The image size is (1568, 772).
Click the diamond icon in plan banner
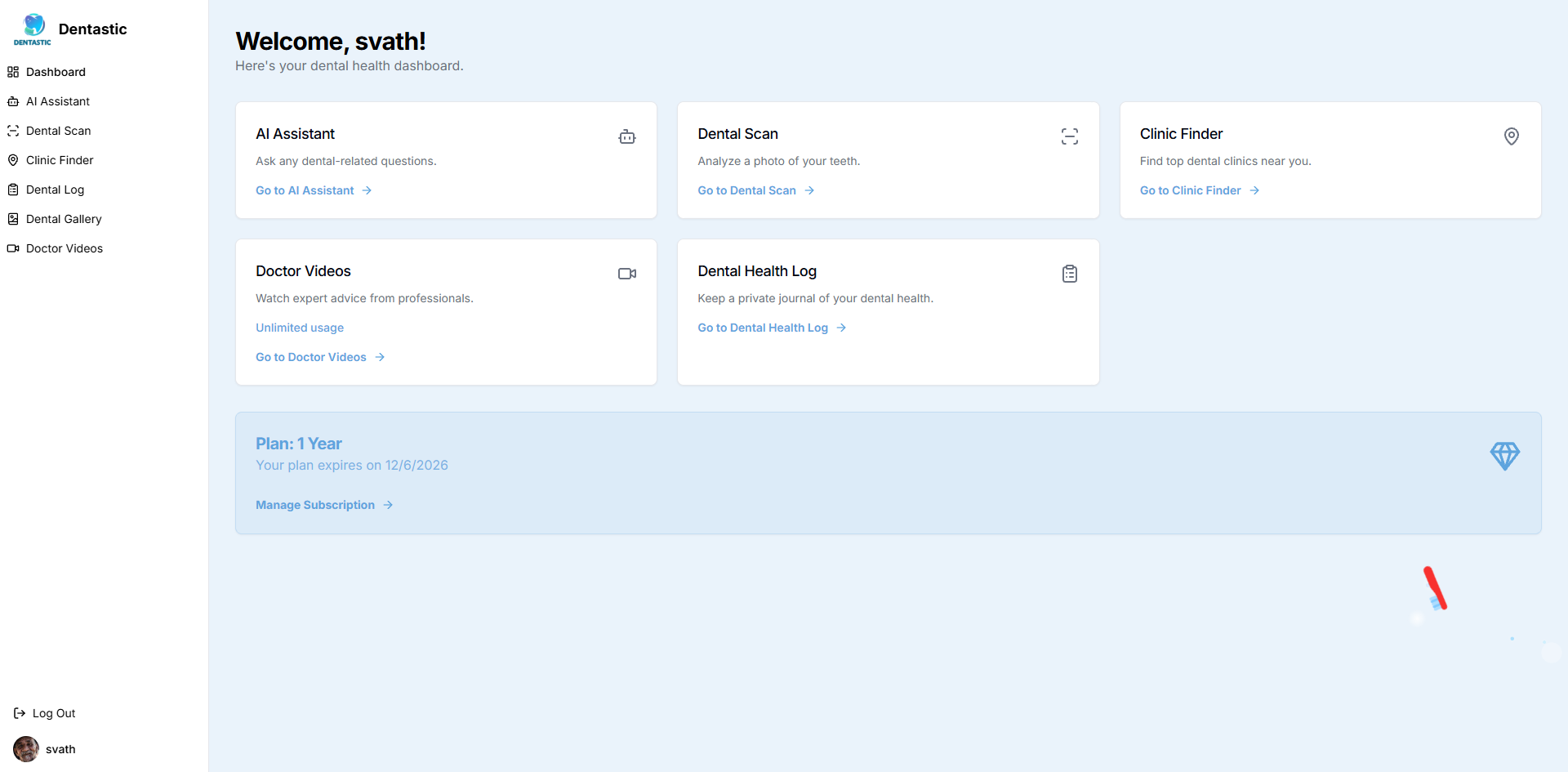1503,456
